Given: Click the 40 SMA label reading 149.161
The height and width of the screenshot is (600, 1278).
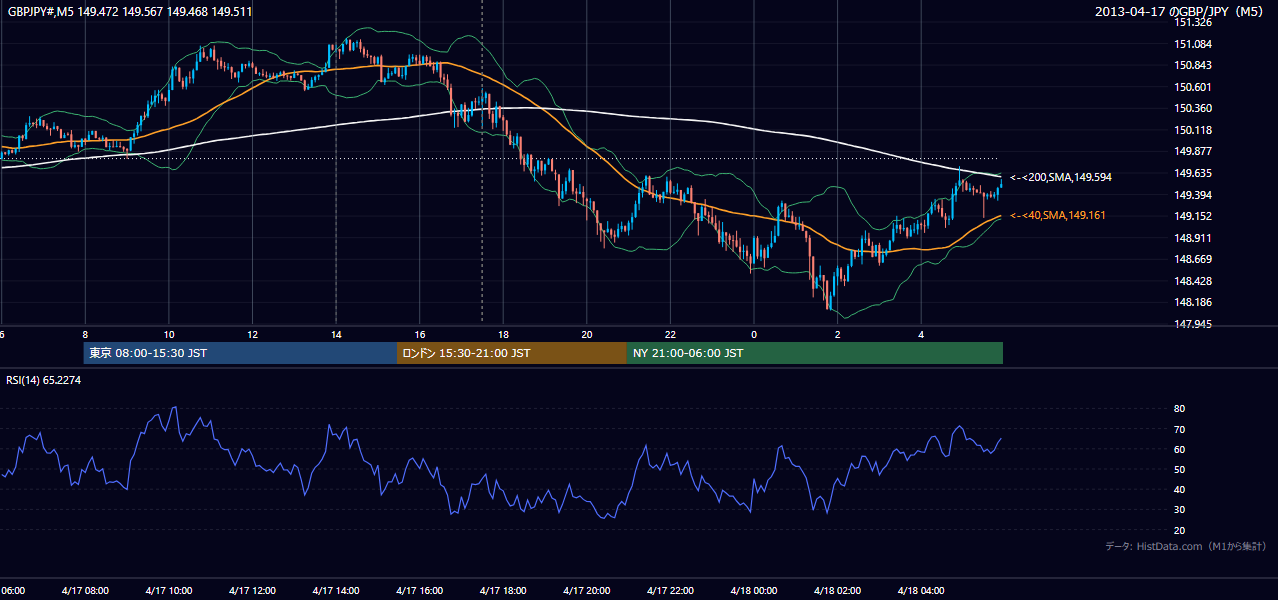Looking at the screenshot, I should tap(1059, 215).
